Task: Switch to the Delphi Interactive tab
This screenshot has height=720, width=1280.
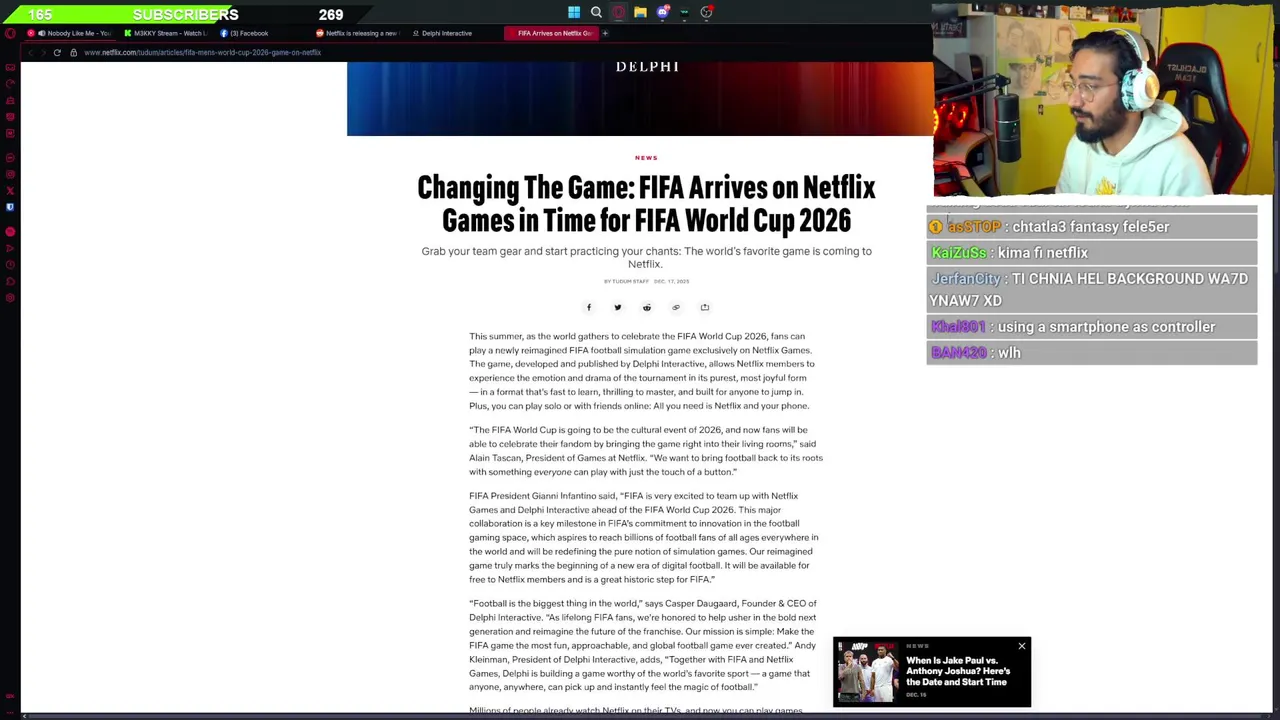Action: point(455,33)
